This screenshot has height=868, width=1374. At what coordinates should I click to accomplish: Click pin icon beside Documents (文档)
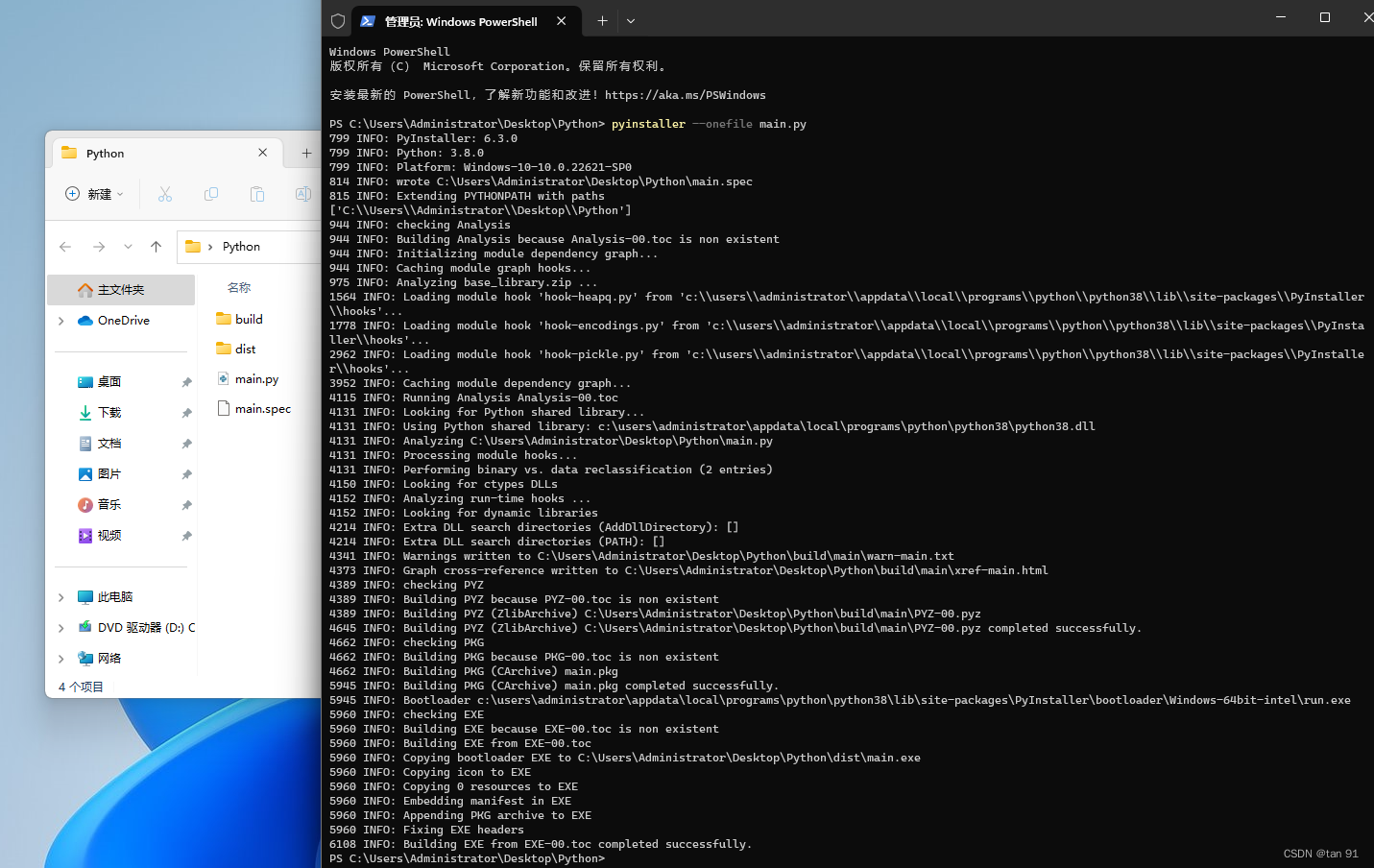click(186, 444)
